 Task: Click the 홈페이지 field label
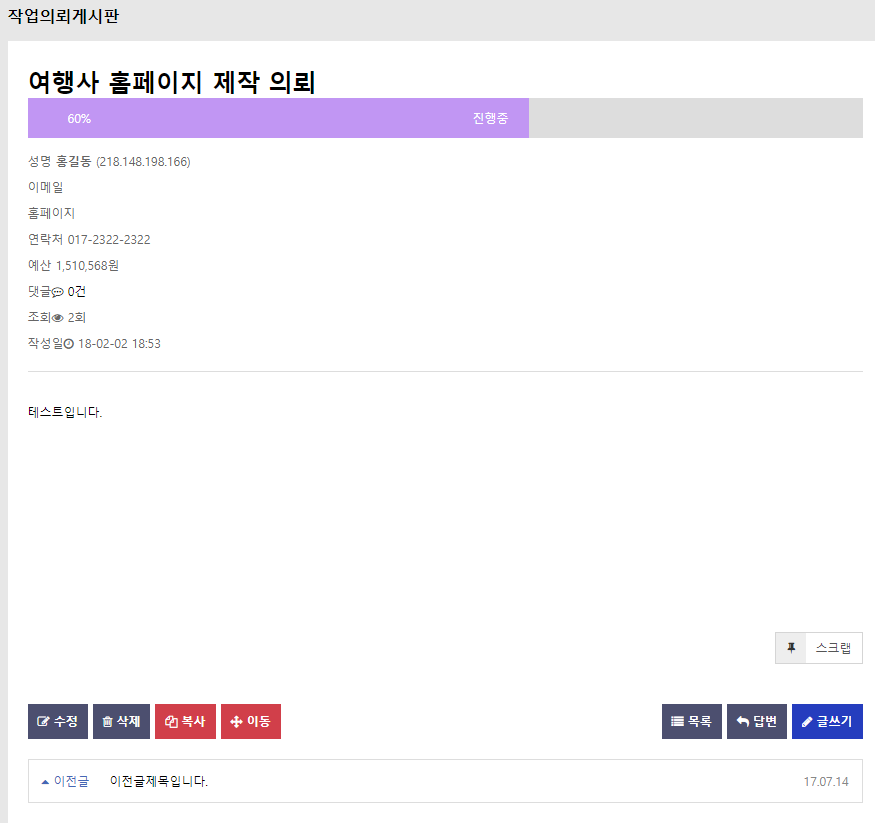pos(51,213)
